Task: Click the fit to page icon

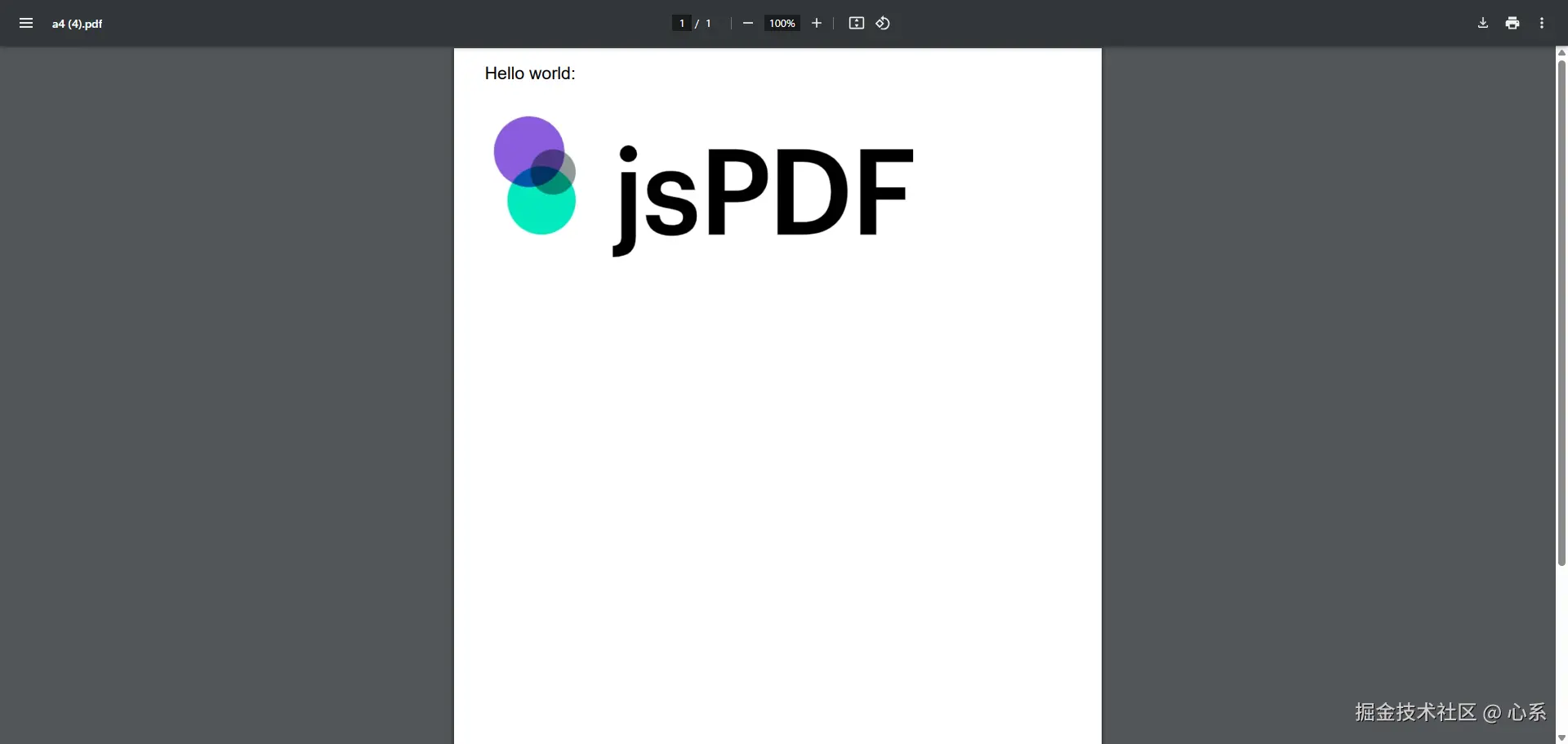Action: (856, 23)
